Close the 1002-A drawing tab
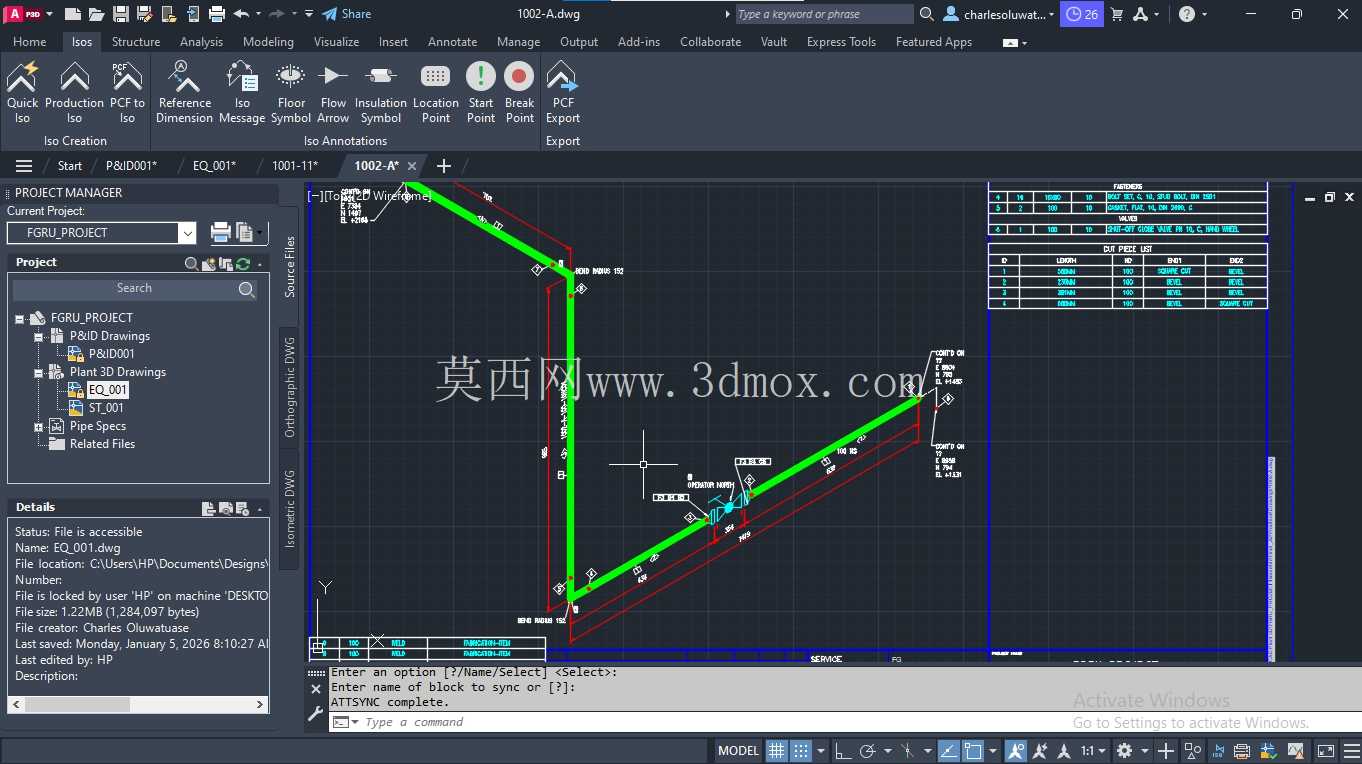The image size is (1362, 764). (x=412, y=166)
